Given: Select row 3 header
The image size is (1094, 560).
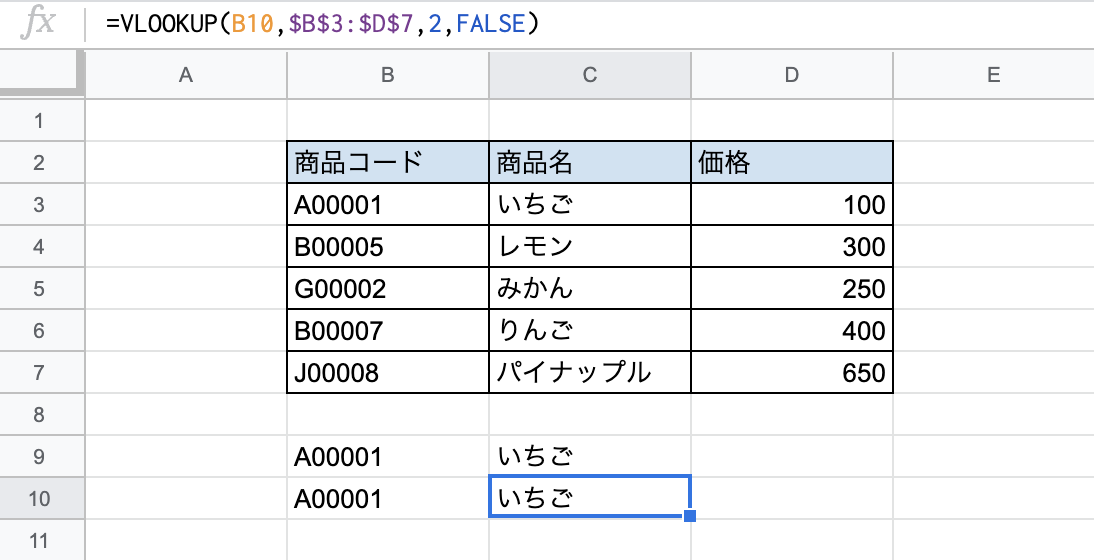Looking at the screenshot, I should [42, 204].
